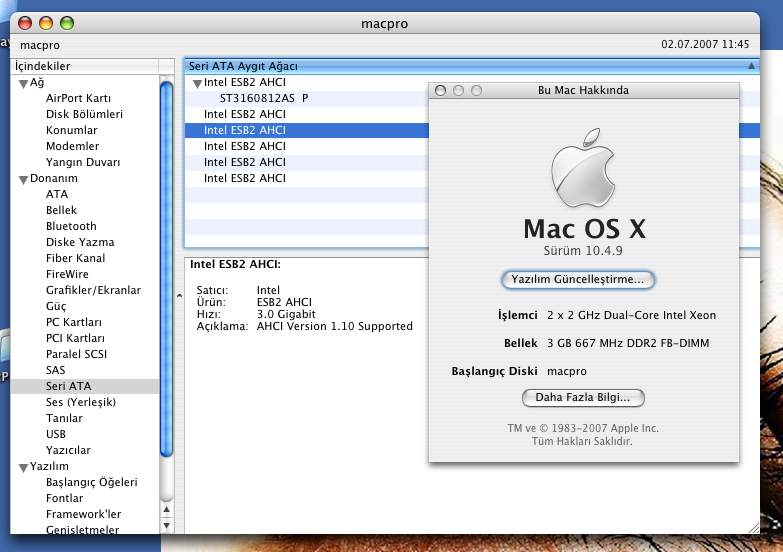This screenshot has height=552, width=783.
Task: Click the pane splitter handle left of Satıcı
Action: pyautogui.click(x=179, y=296)
